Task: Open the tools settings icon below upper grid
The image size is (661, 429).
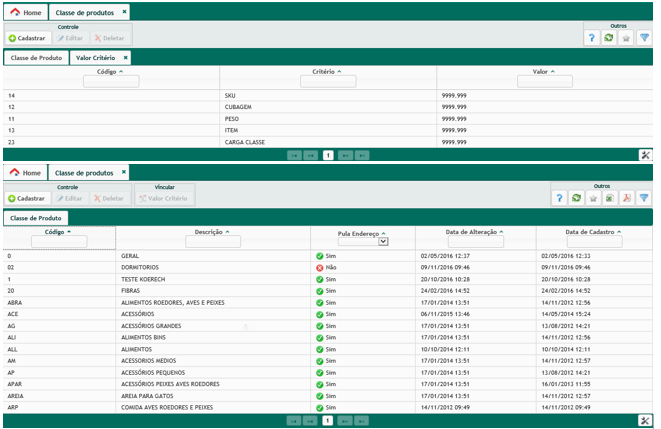Action: 646,155
